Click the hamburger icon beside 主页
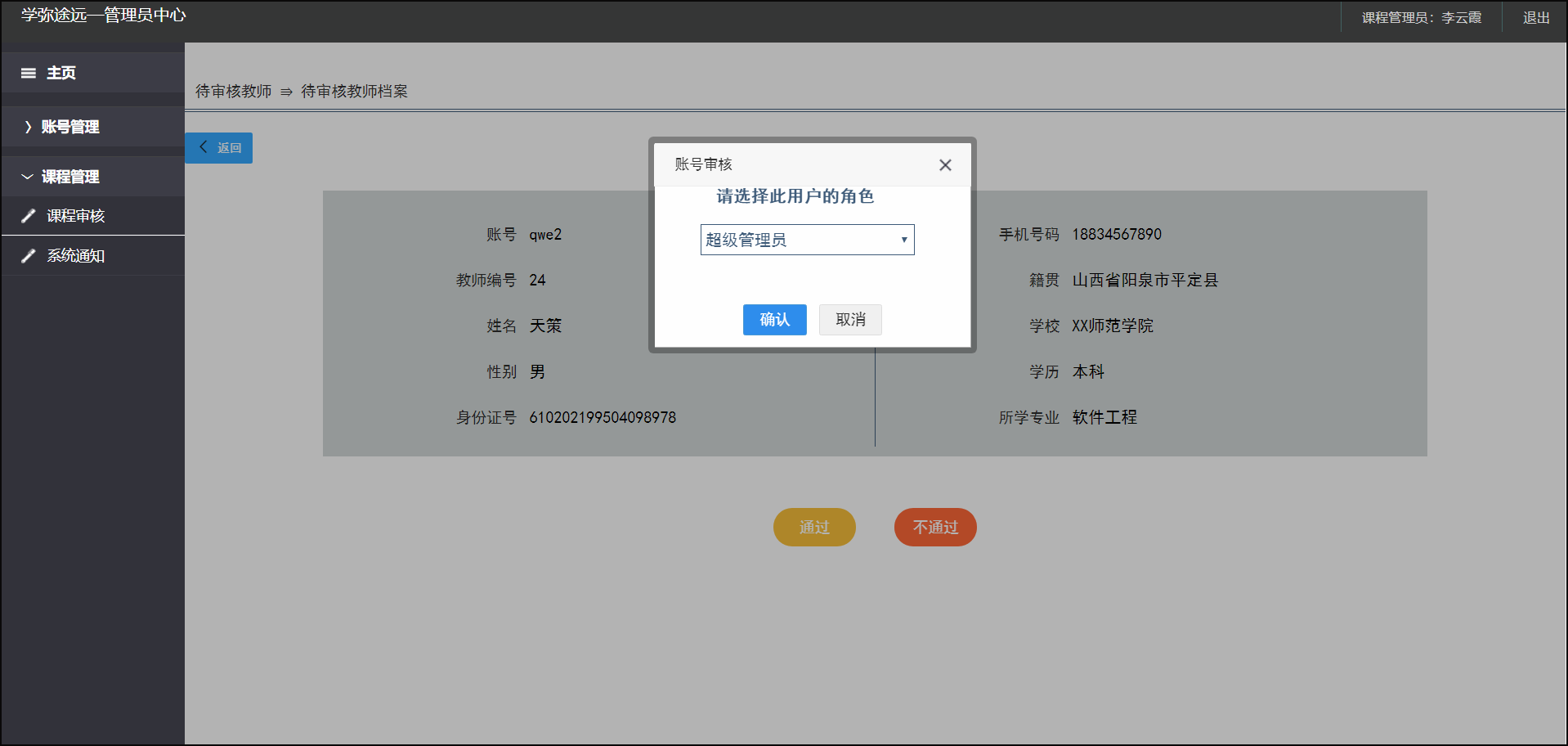Screen dimensions: 1568x746 29,73
